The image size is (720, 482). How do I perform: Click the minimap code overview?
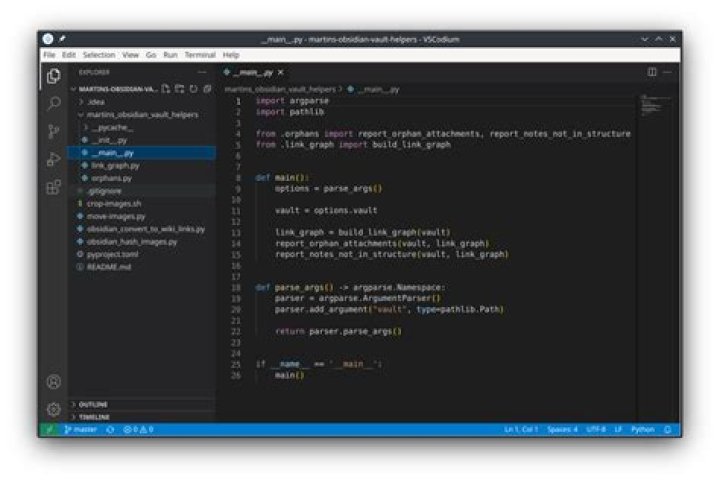[x=656, y=106]
